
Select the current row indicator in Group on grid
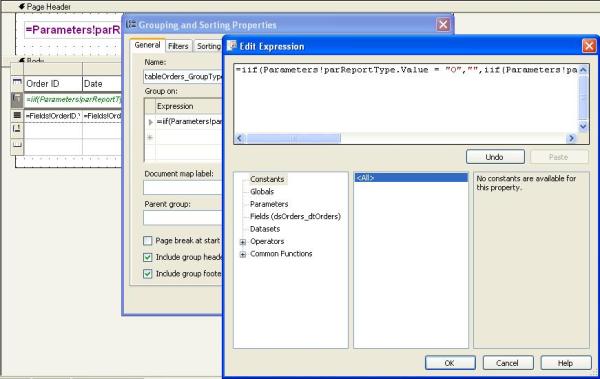(150, 122)
